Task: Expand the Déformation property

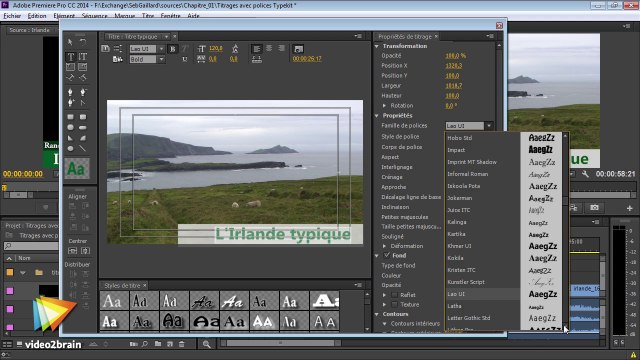Action: pos(384,246)
